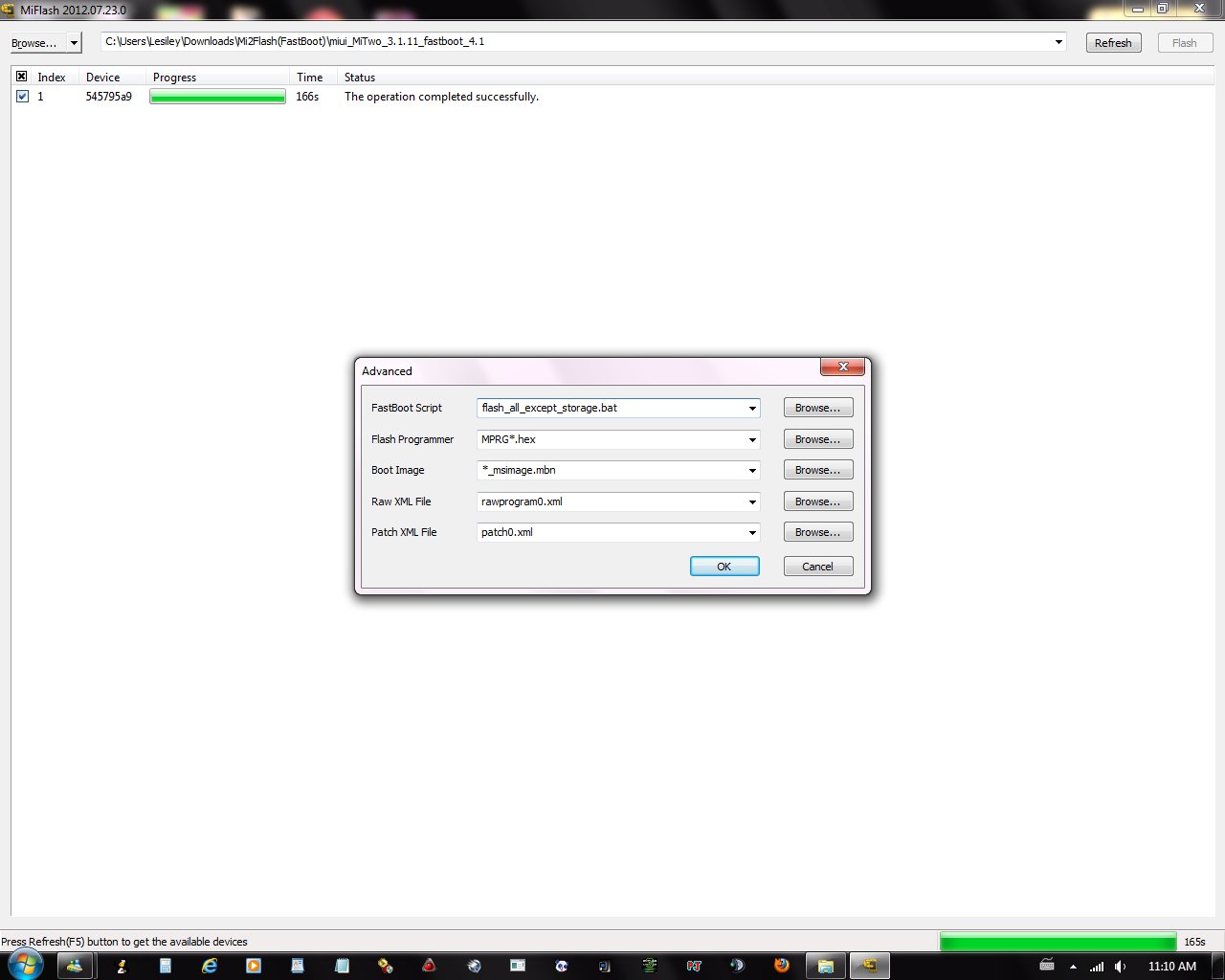
Task: Browse for a Flash Programmer file
Action: point(818,439)
